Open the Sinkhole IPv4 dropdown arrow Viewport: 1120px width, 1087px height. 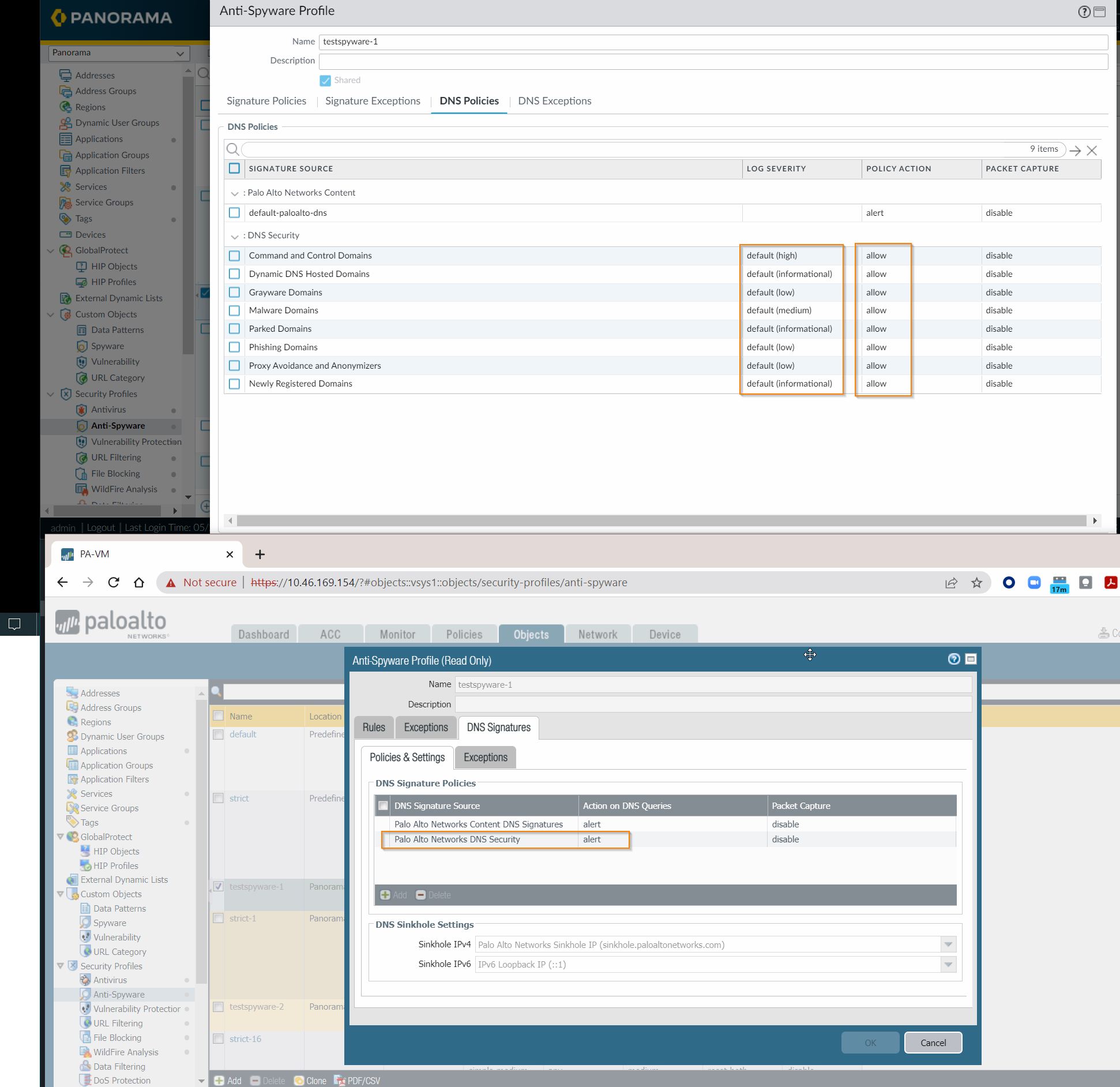[948, 944]
